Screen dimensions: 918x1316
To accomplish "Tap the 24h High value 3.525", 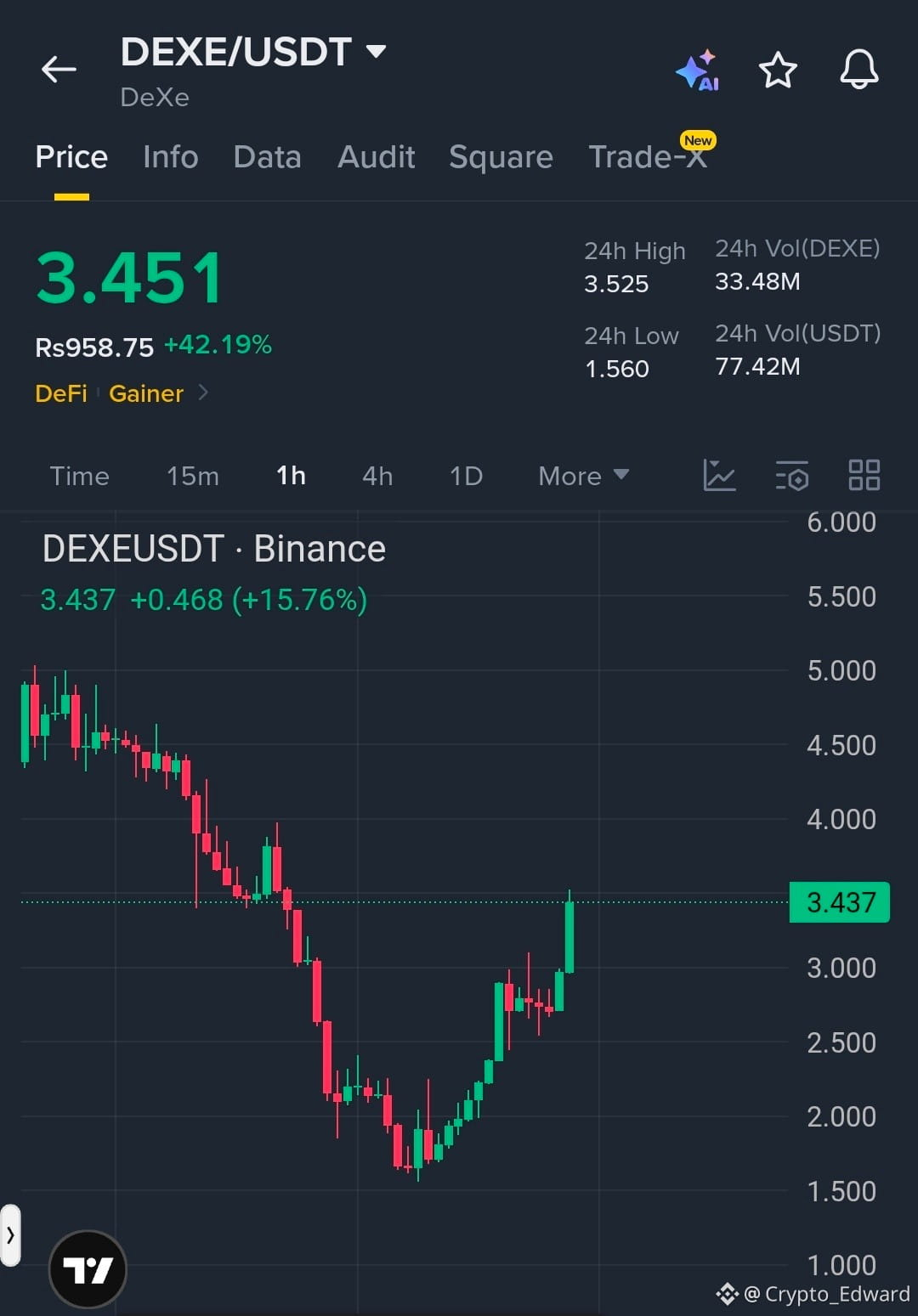I will click(616, 284).
